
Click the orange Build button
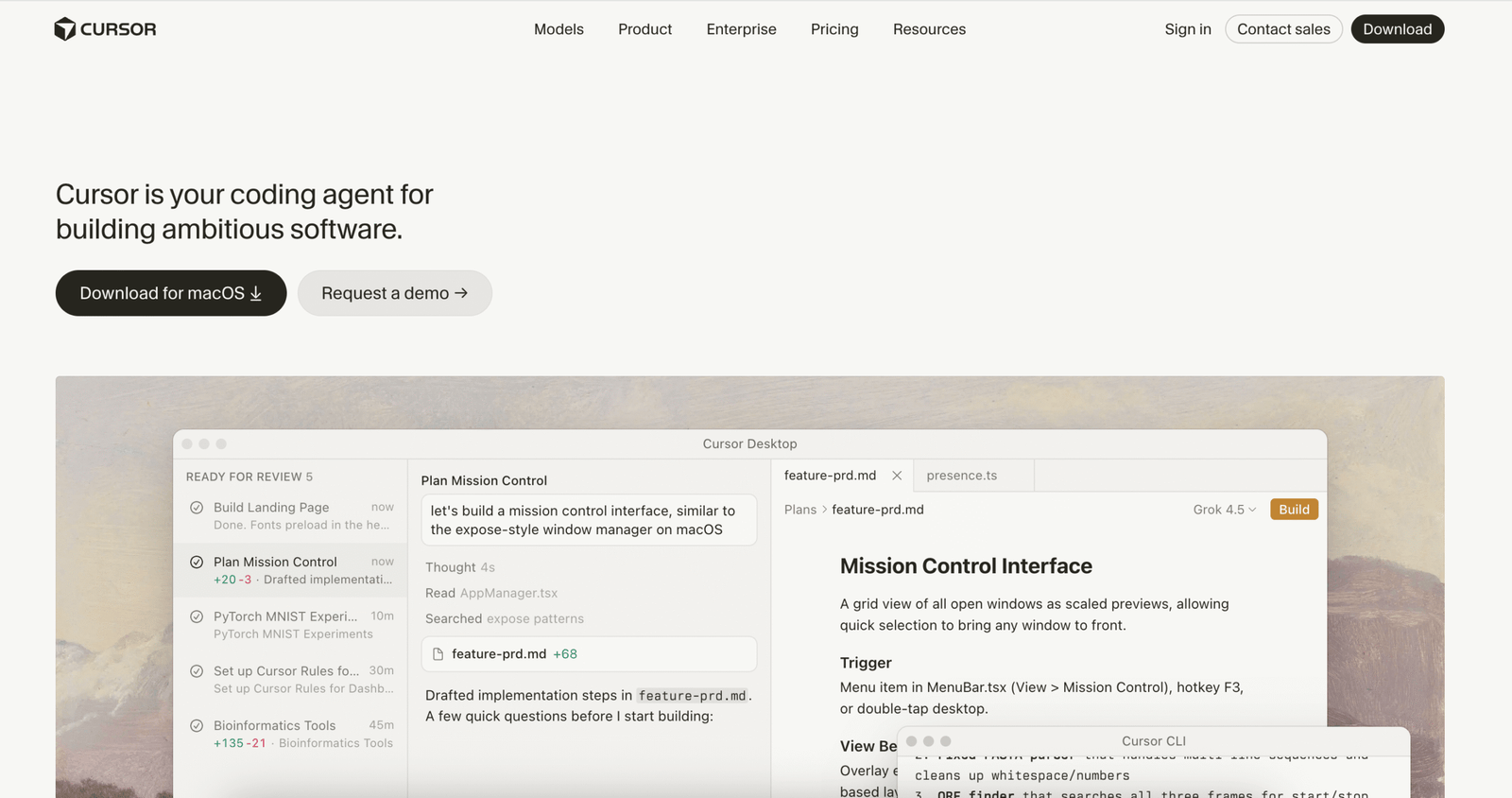[1294, 510]
